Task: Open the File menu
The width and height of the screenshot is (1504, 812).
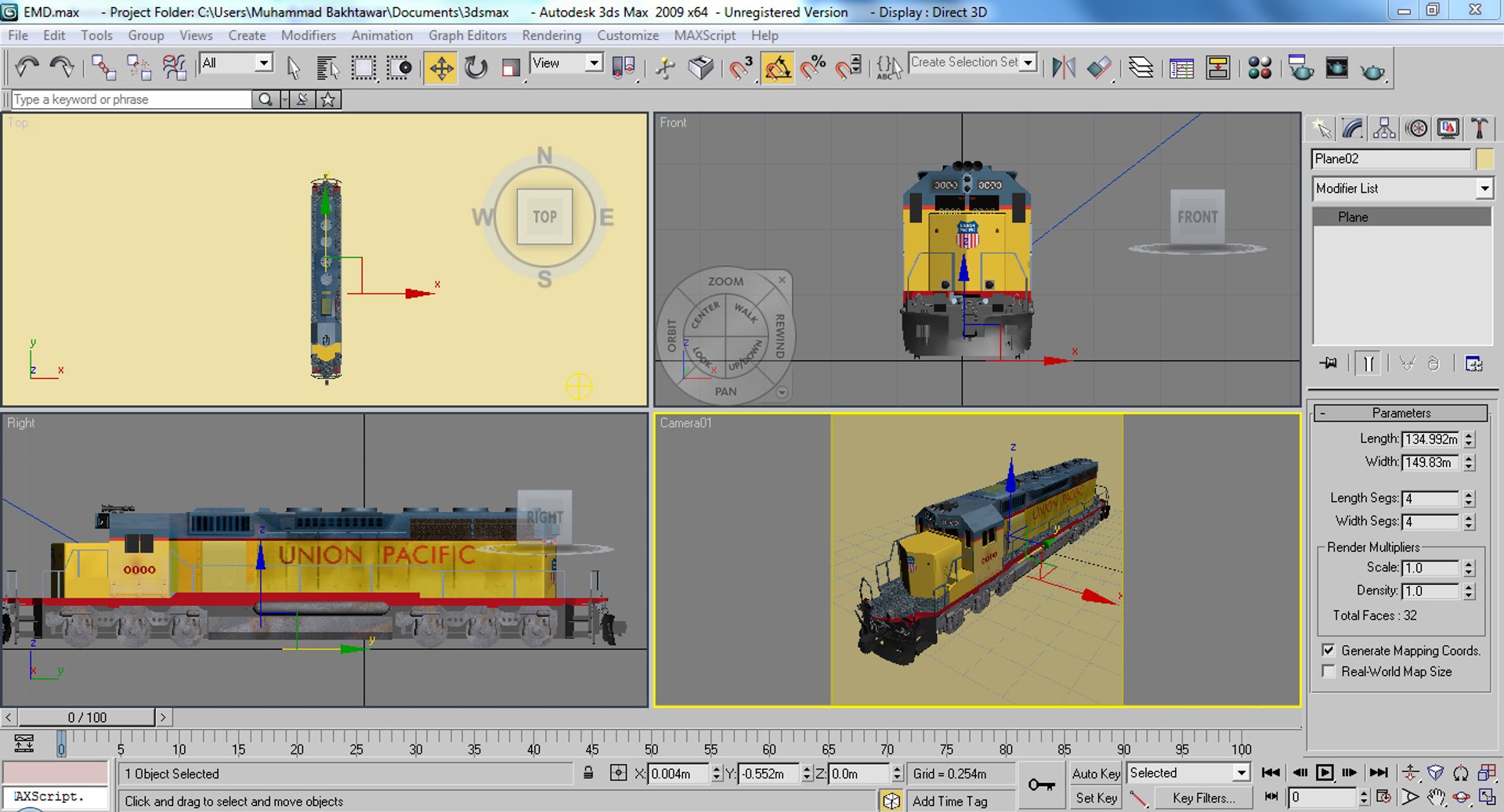Action: point(18,35)
